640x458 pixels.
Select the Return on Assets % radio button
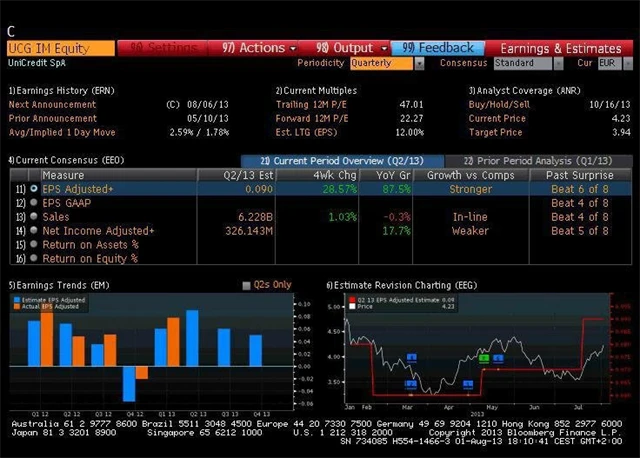click(34, 244)
